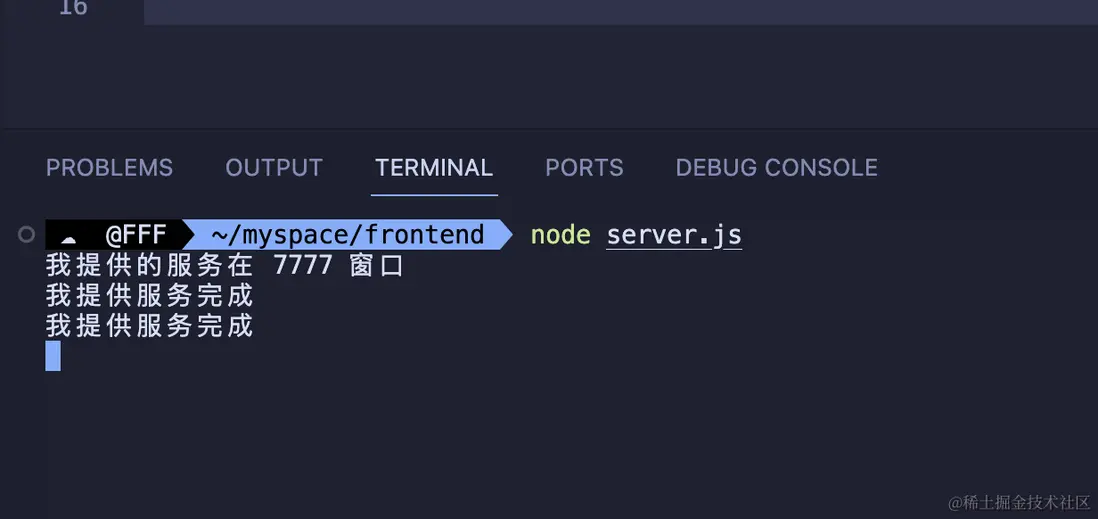This screenshot has height=519, width=1098.
Task: Click the word node in the command
Action: coord(560,236)
